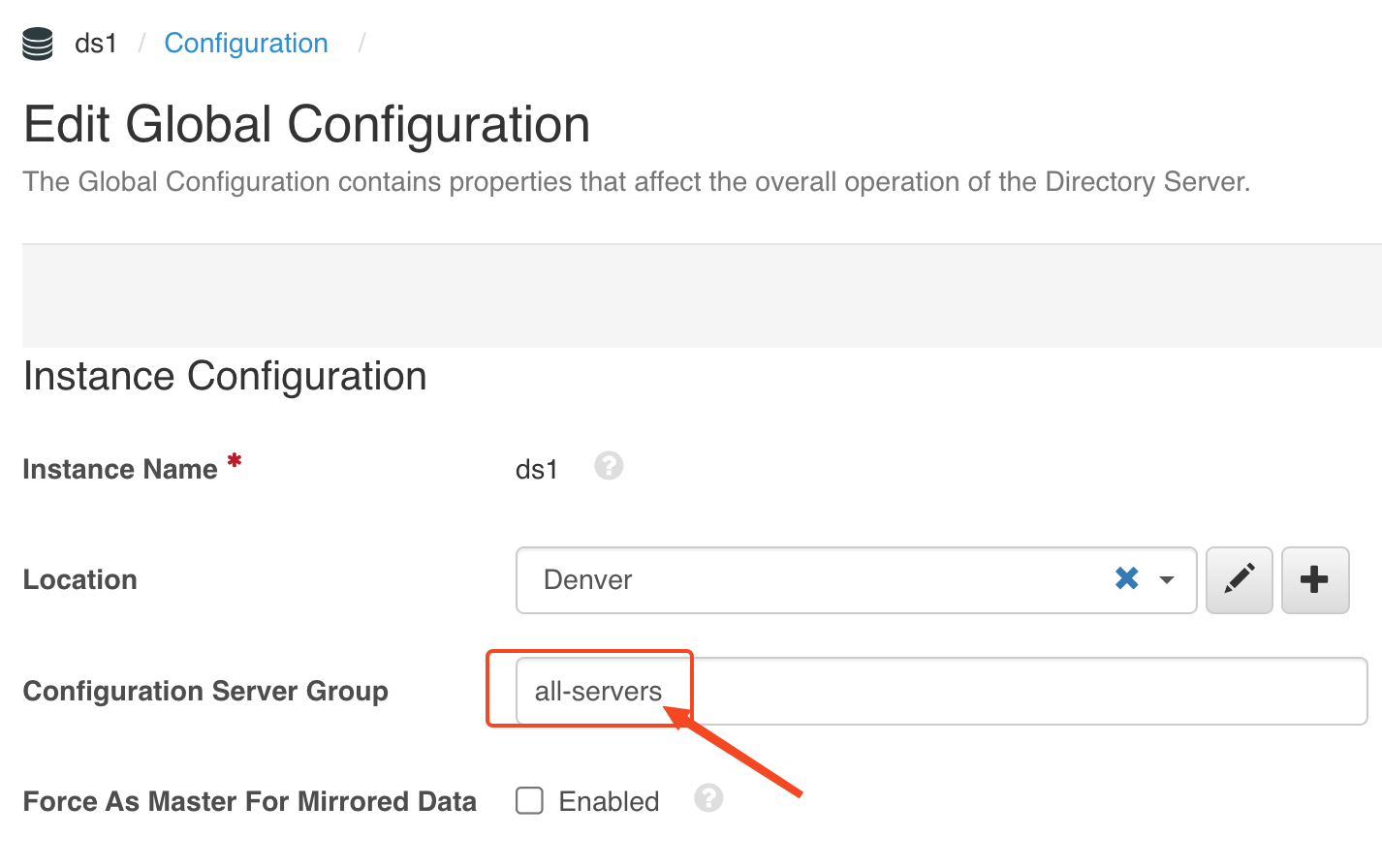
Task: Show help for Force As Master
Action: [708, 798]
